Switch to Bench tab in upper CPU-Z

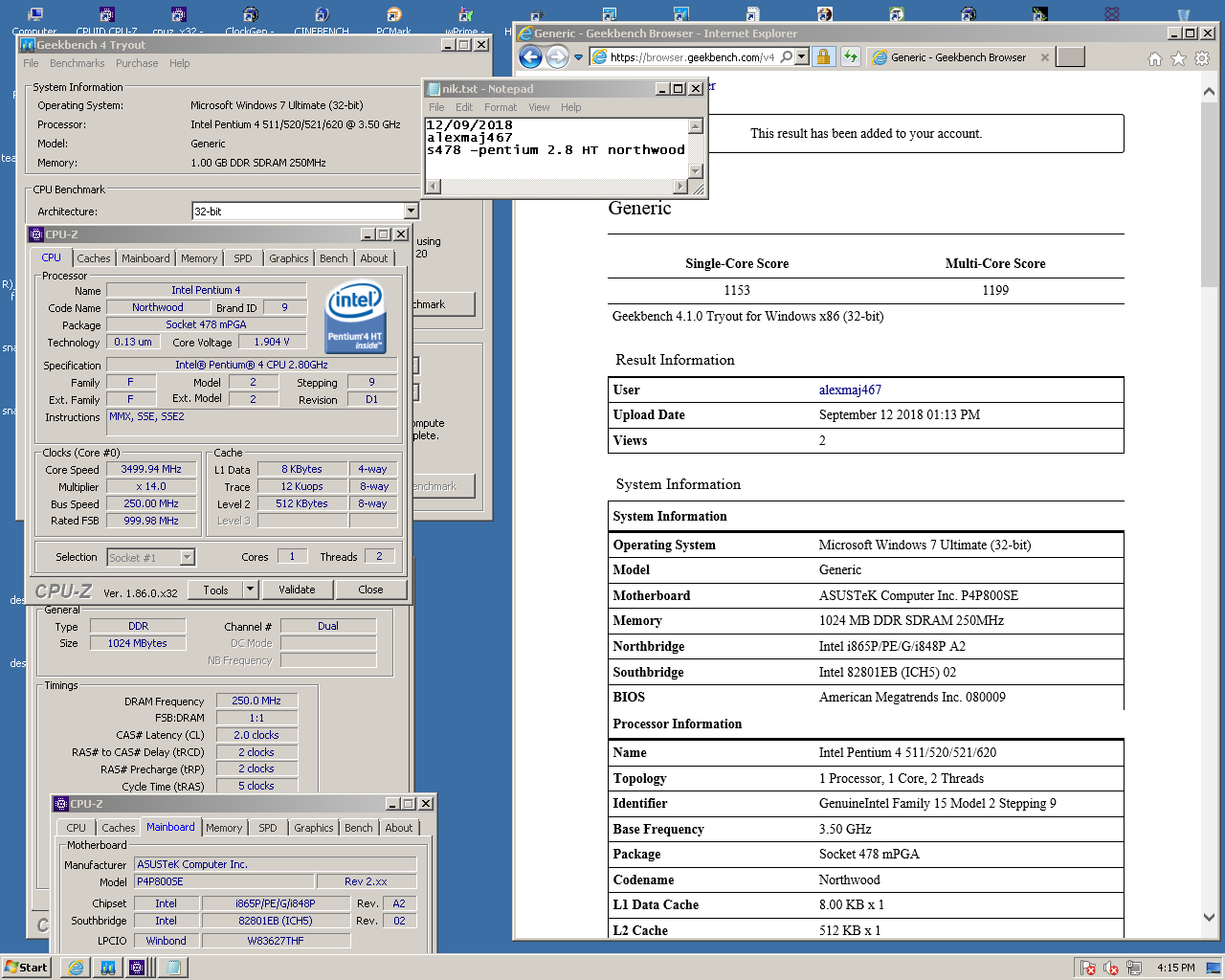(x=334, y=258)
